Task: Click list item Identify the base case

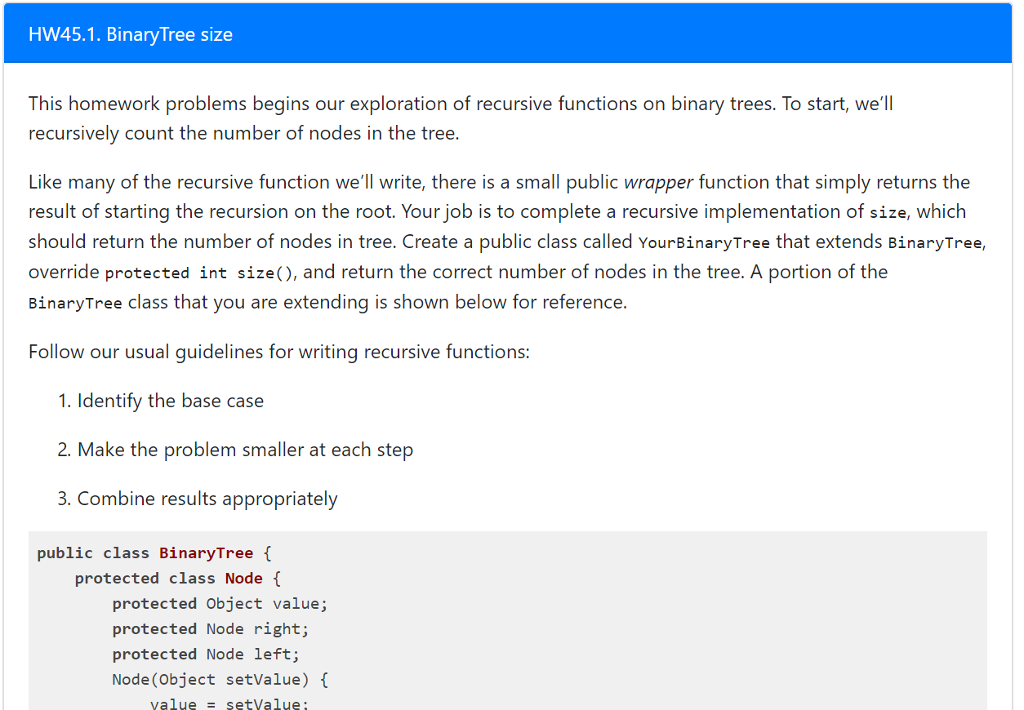Action: [x=162, y=400]
